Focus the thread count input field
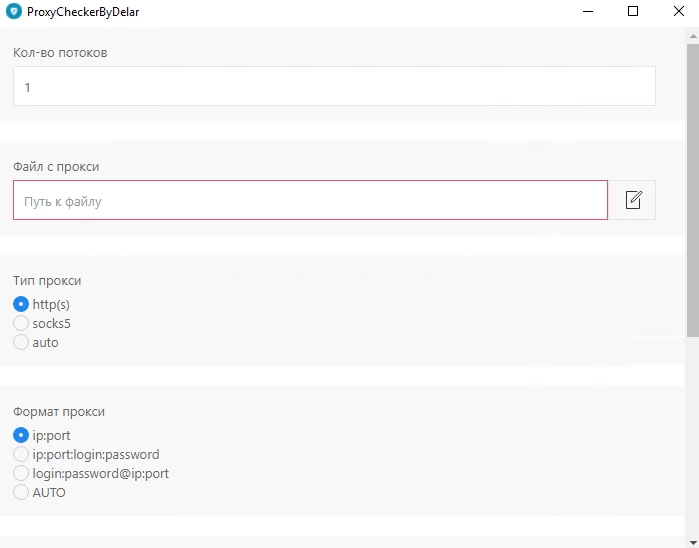 coord(334,86)
